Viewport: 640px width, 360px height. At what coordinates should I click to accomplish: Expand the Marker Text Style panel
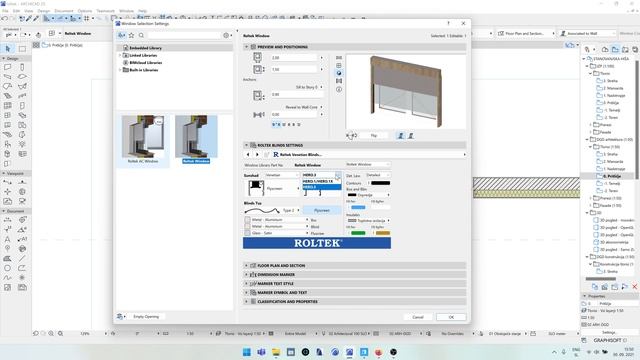[246, 284]
